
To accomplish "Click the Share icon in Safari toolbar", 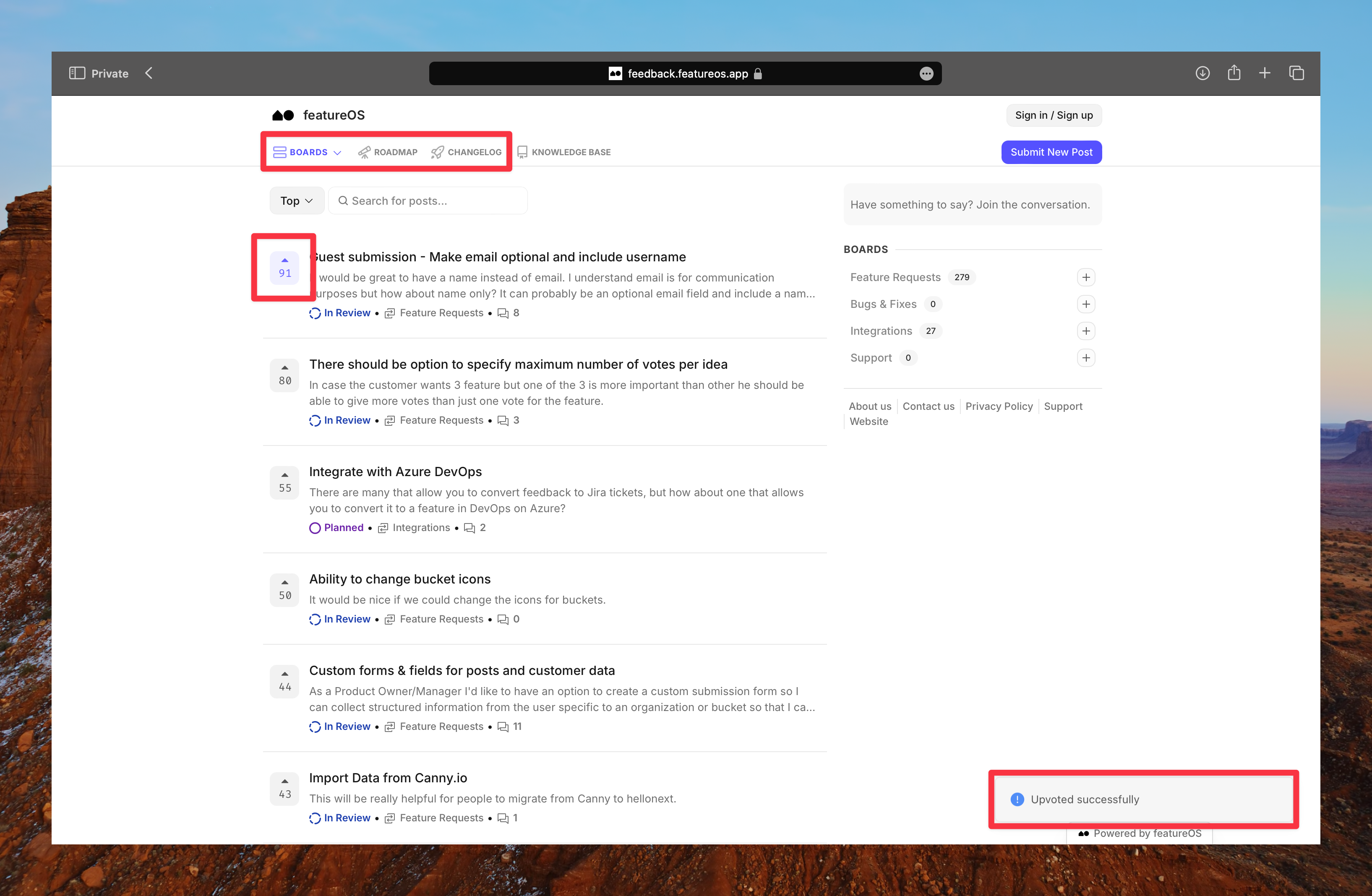I will click(1234, 73).
